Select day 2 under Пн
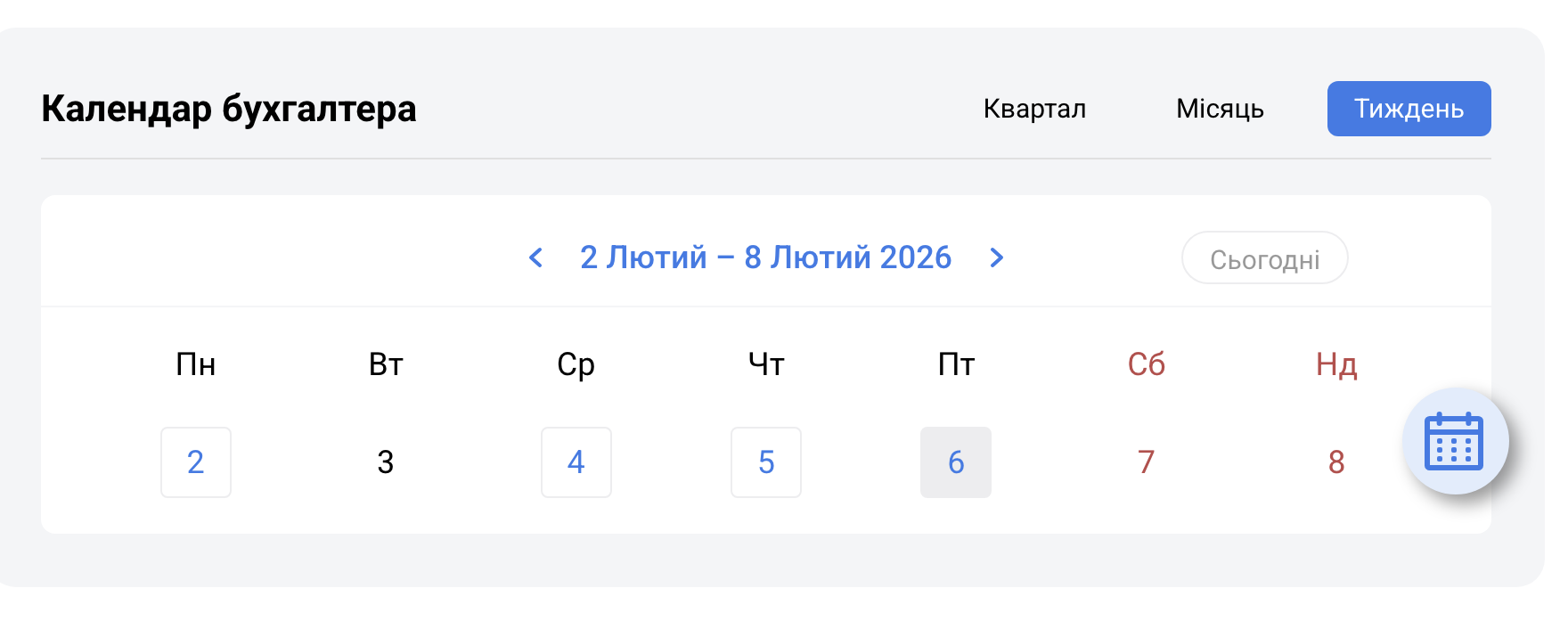This screenshot has height=629, width=1568. pyautogui.click(x=195, y=462)
